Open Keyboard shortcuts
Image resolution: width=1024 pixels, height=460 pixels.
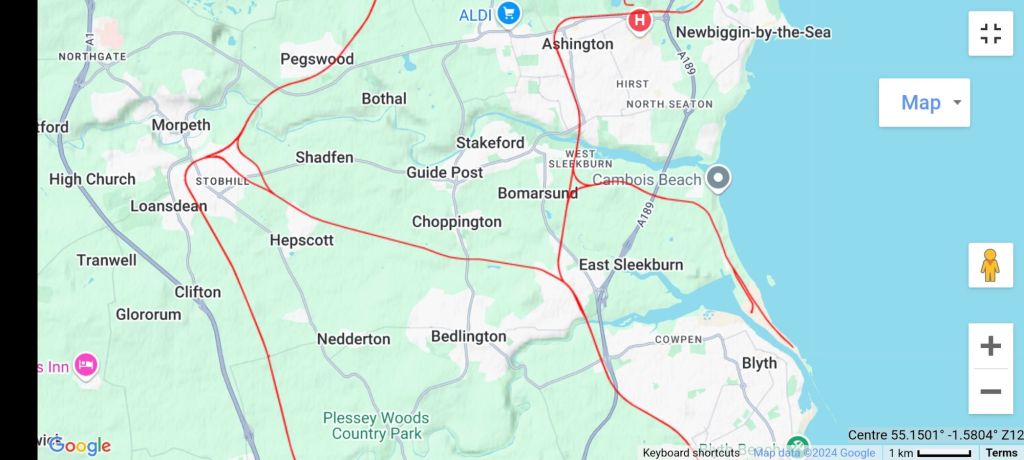point(691,453)
